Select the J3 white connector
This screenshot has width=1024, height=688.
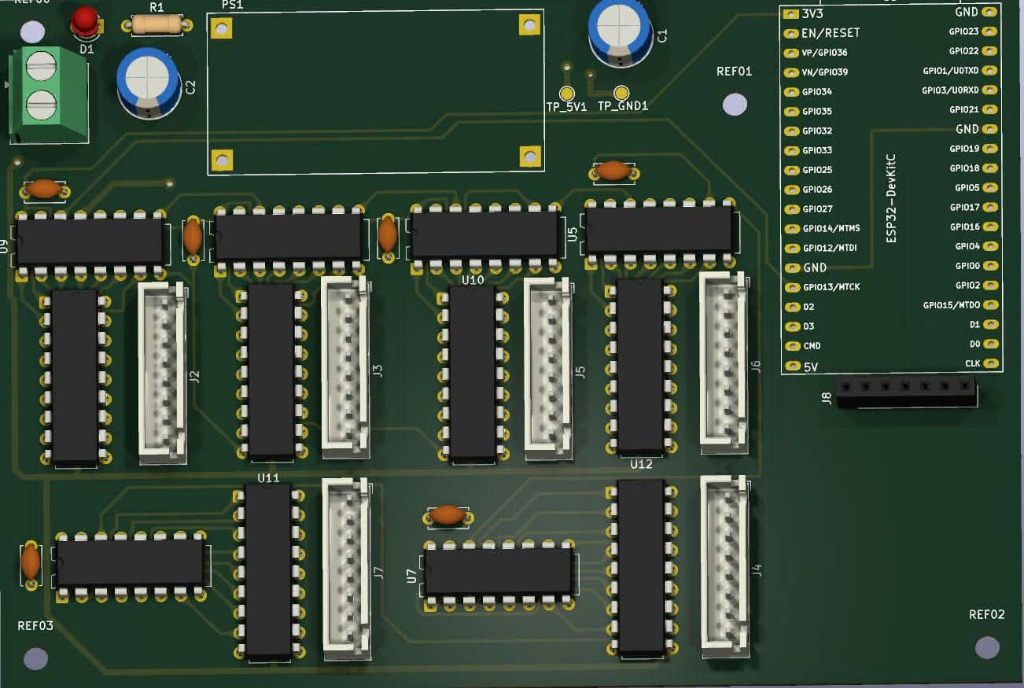pyautogui.click(x=346, y=366)
